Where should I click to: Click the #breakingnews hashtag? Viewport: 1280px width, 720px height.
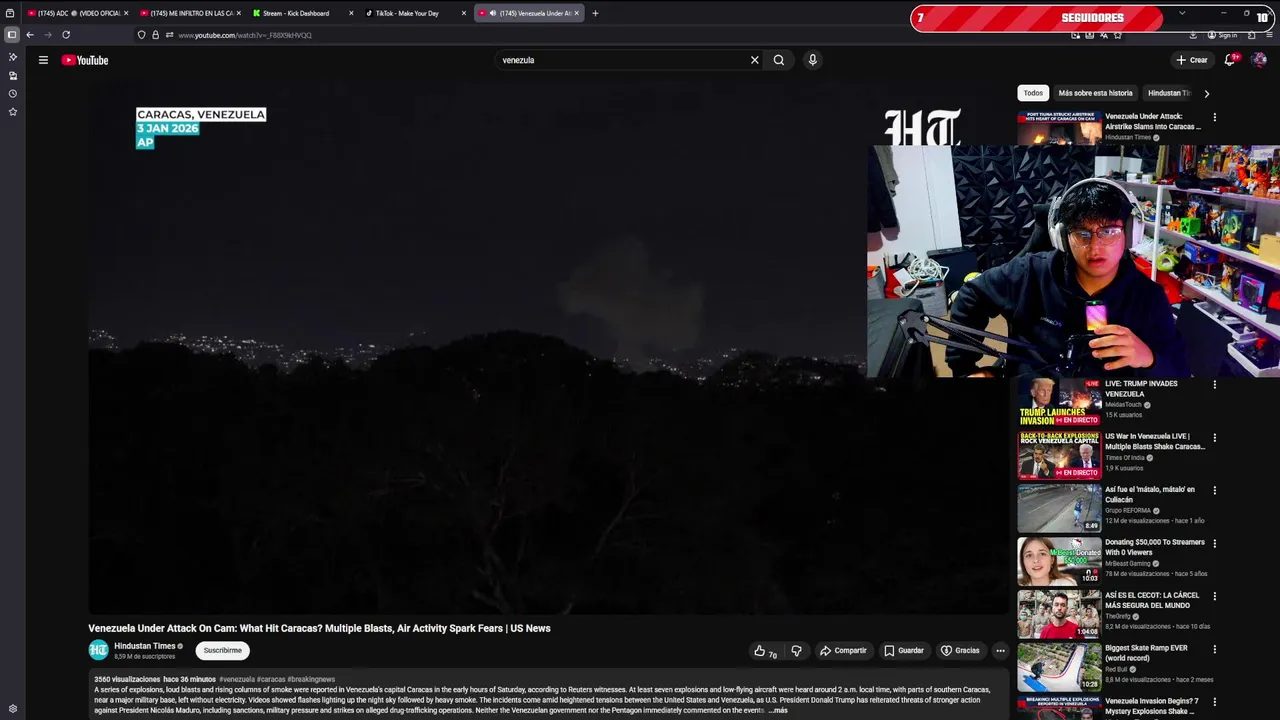click(311, 680)
